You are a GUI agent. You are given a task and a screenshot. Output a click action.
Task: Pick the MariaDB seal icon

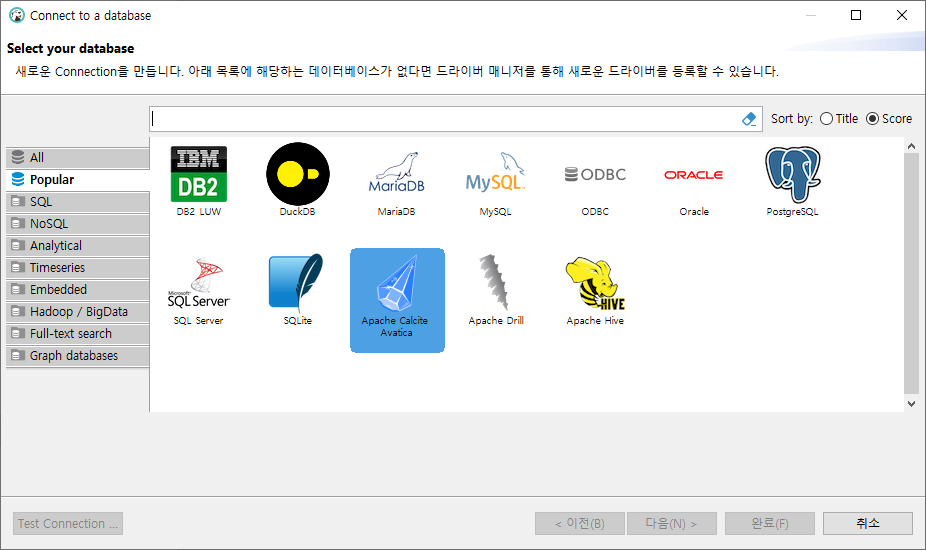click(x=396, y=172)
